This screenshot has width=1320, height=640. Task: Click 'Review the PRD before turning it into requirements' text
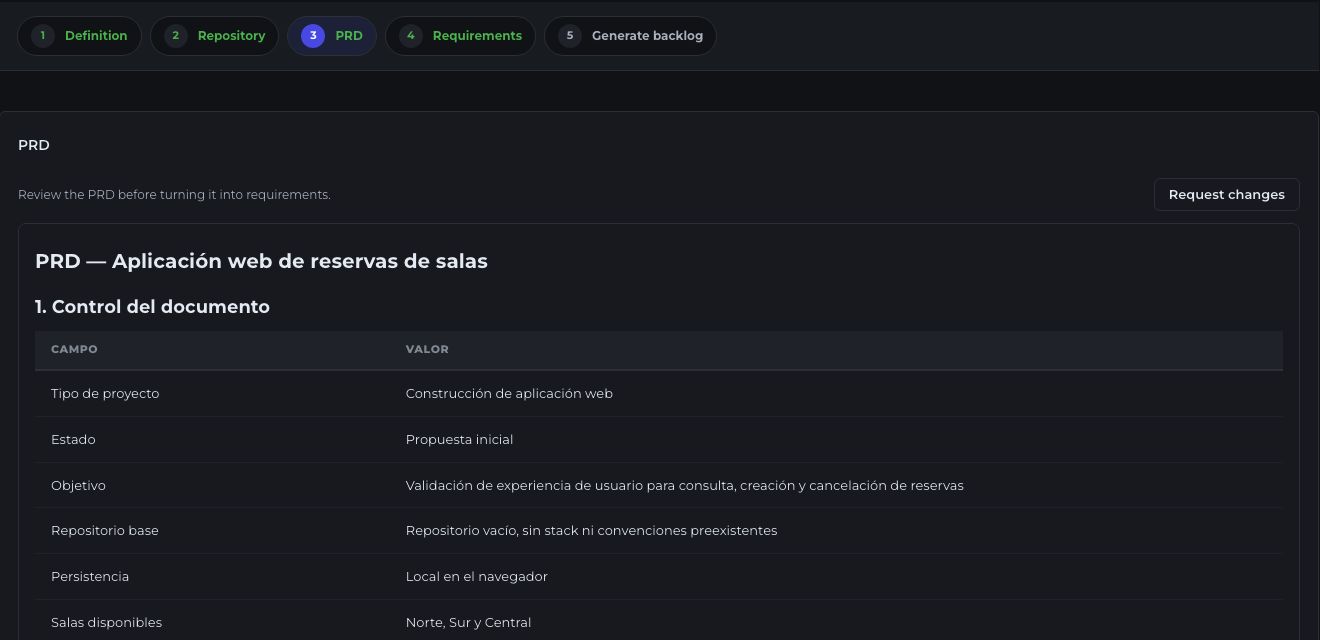[x=174, y=195]
